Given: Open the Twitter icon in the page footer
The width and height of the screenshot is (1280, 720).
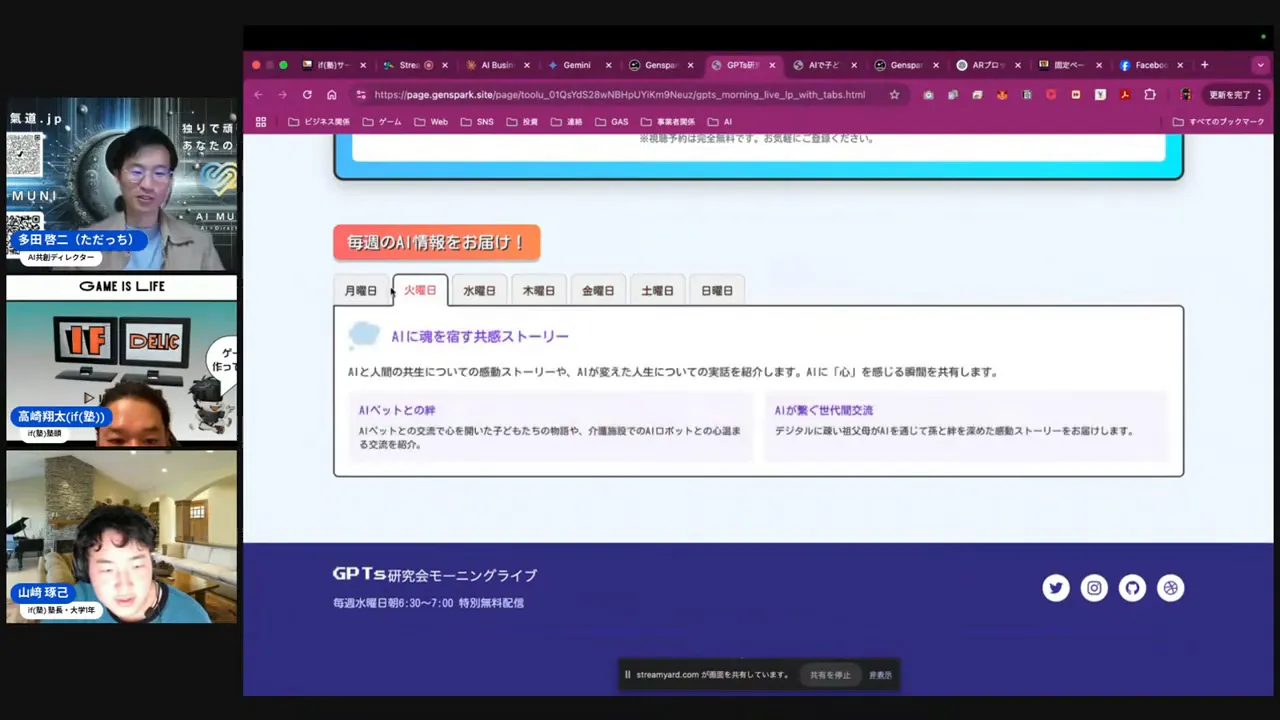Looking at the screenshot, I should [x=1056, y=588].
